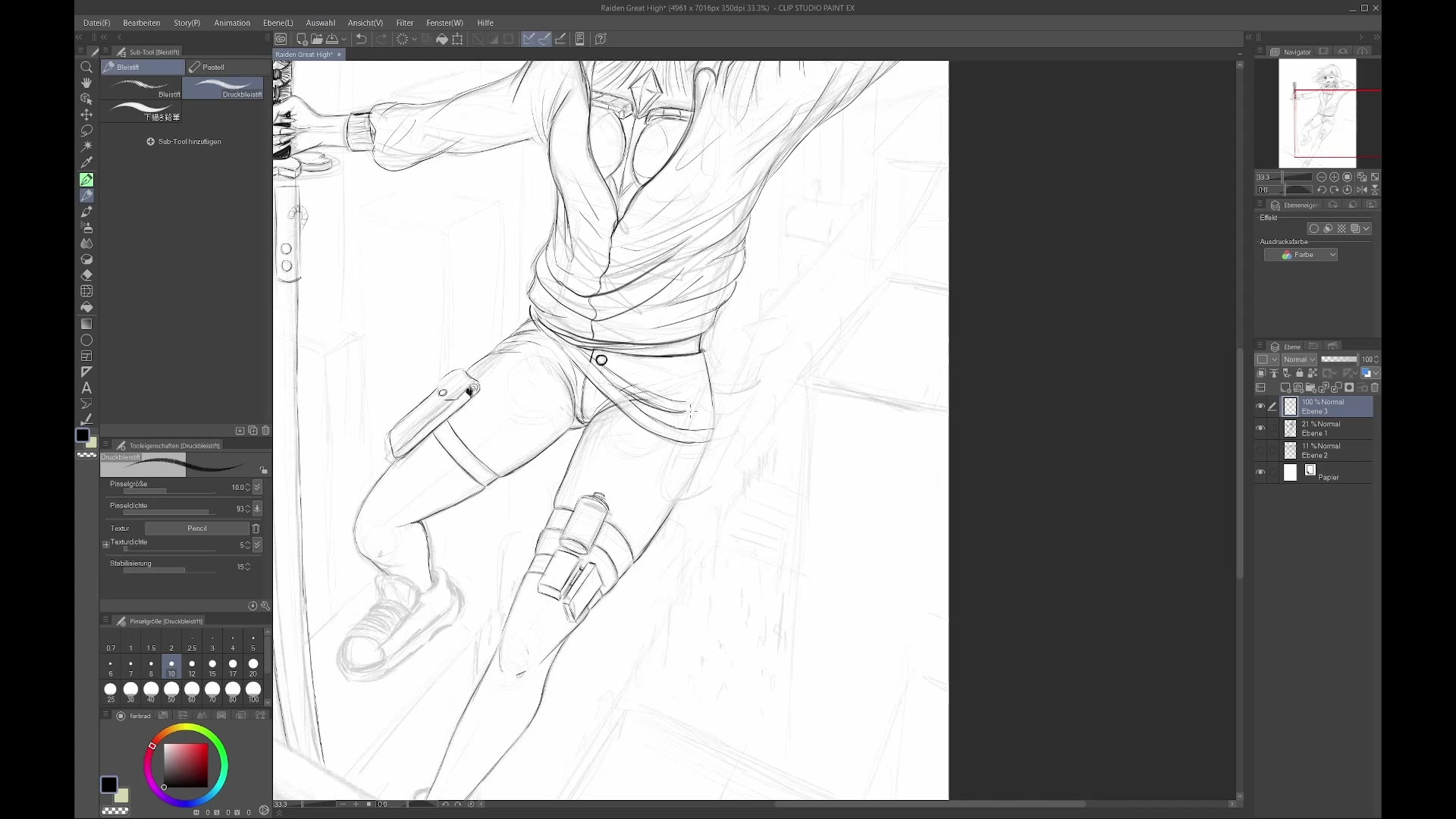1456x819 pixels.
Task: Select the Druckbleistift sub-tool
Action: 223,88
